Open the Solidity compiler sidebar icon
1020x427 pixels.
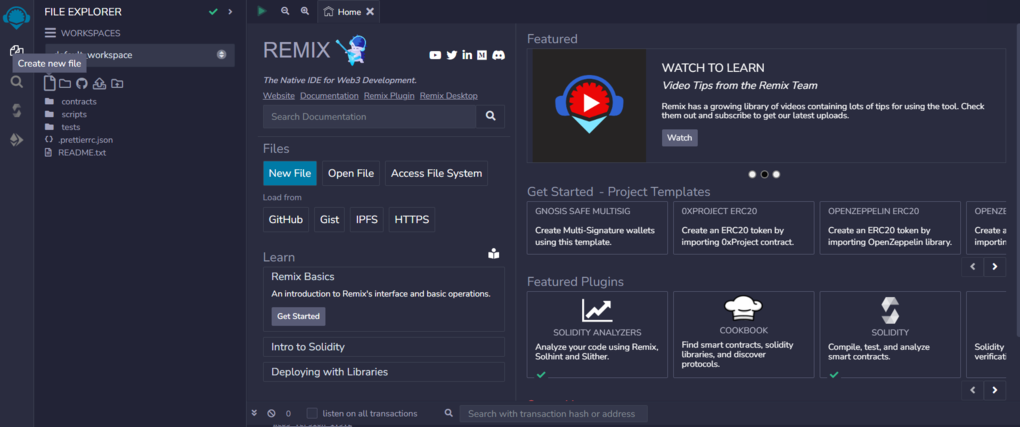pos(17,111)
